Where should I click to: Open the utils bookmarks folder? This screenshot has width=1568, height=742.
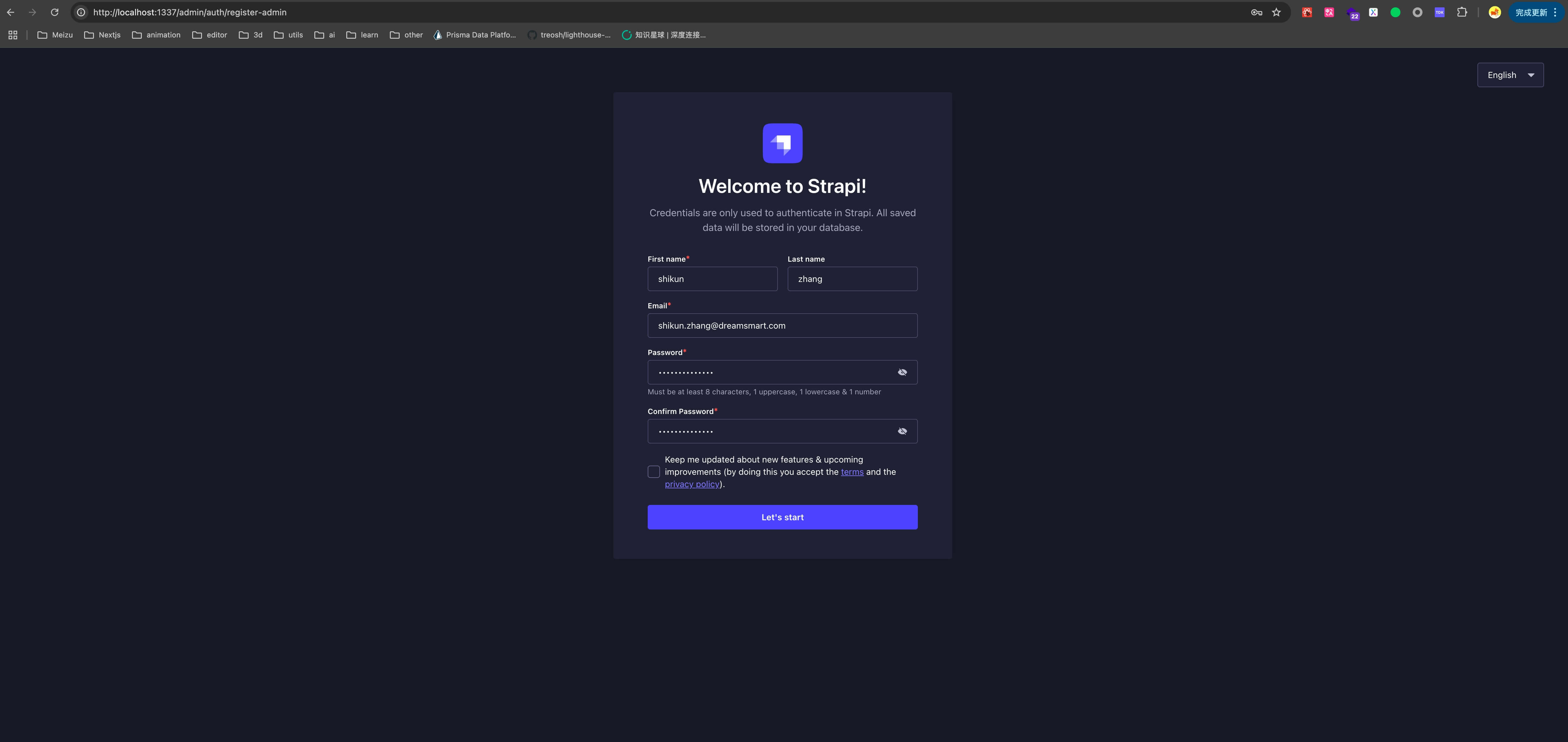289,35
